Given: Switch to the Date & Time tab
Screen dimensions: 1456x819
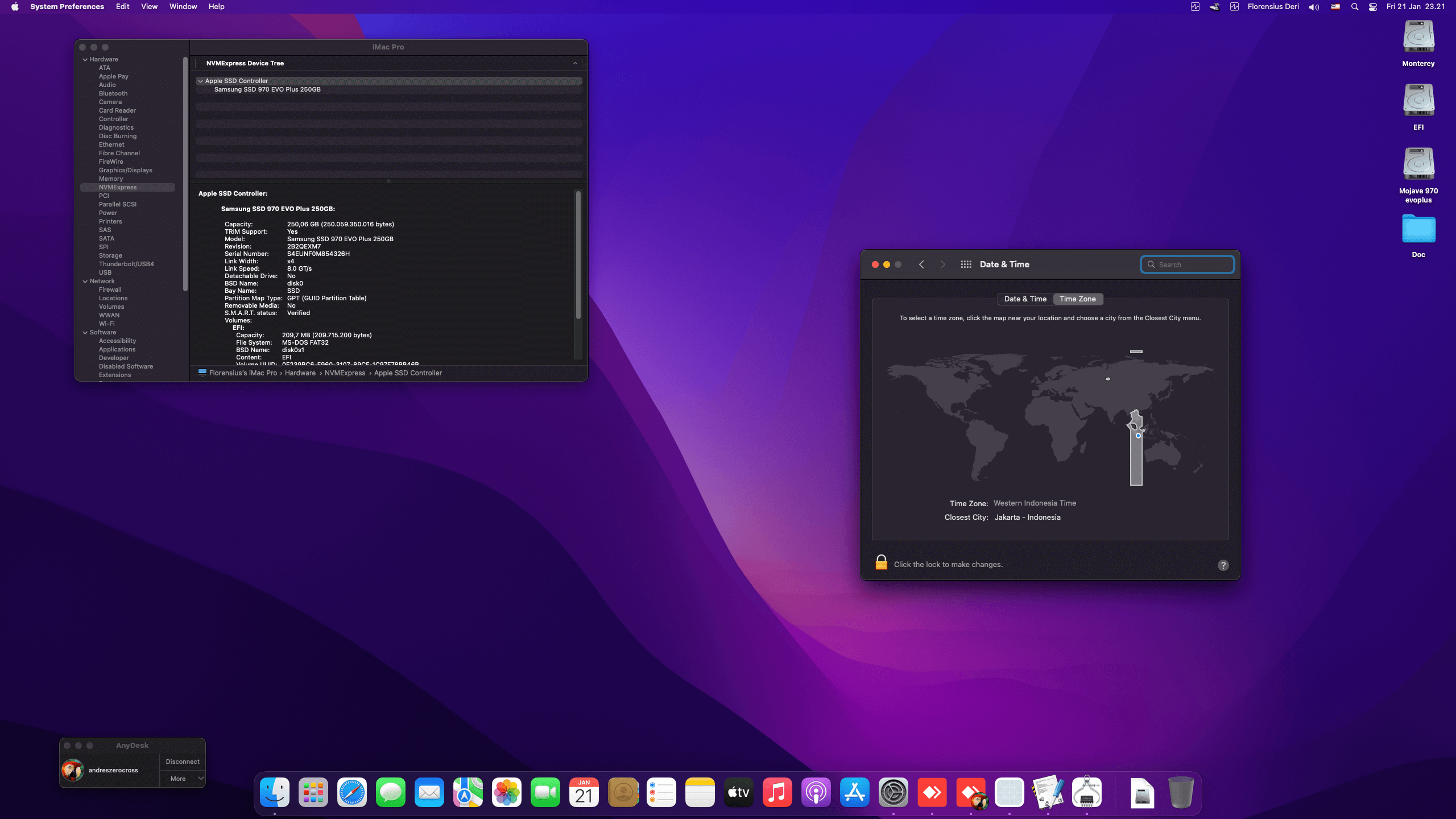Looking at the screenshot, I should 1025,299.
